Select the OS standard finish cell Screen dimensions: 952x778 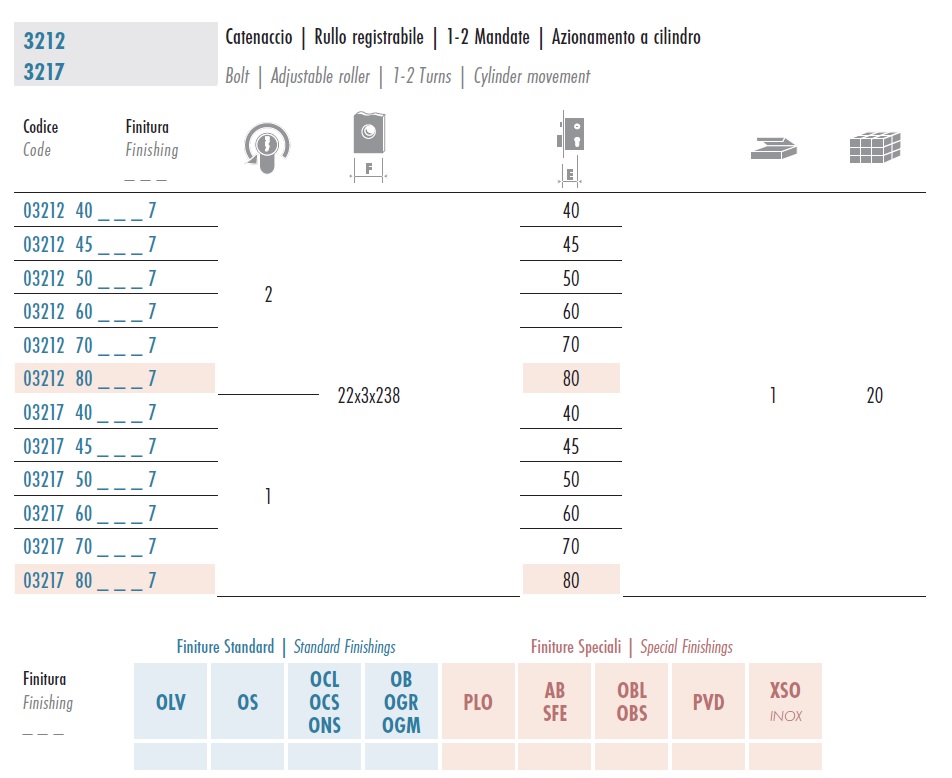248,701
